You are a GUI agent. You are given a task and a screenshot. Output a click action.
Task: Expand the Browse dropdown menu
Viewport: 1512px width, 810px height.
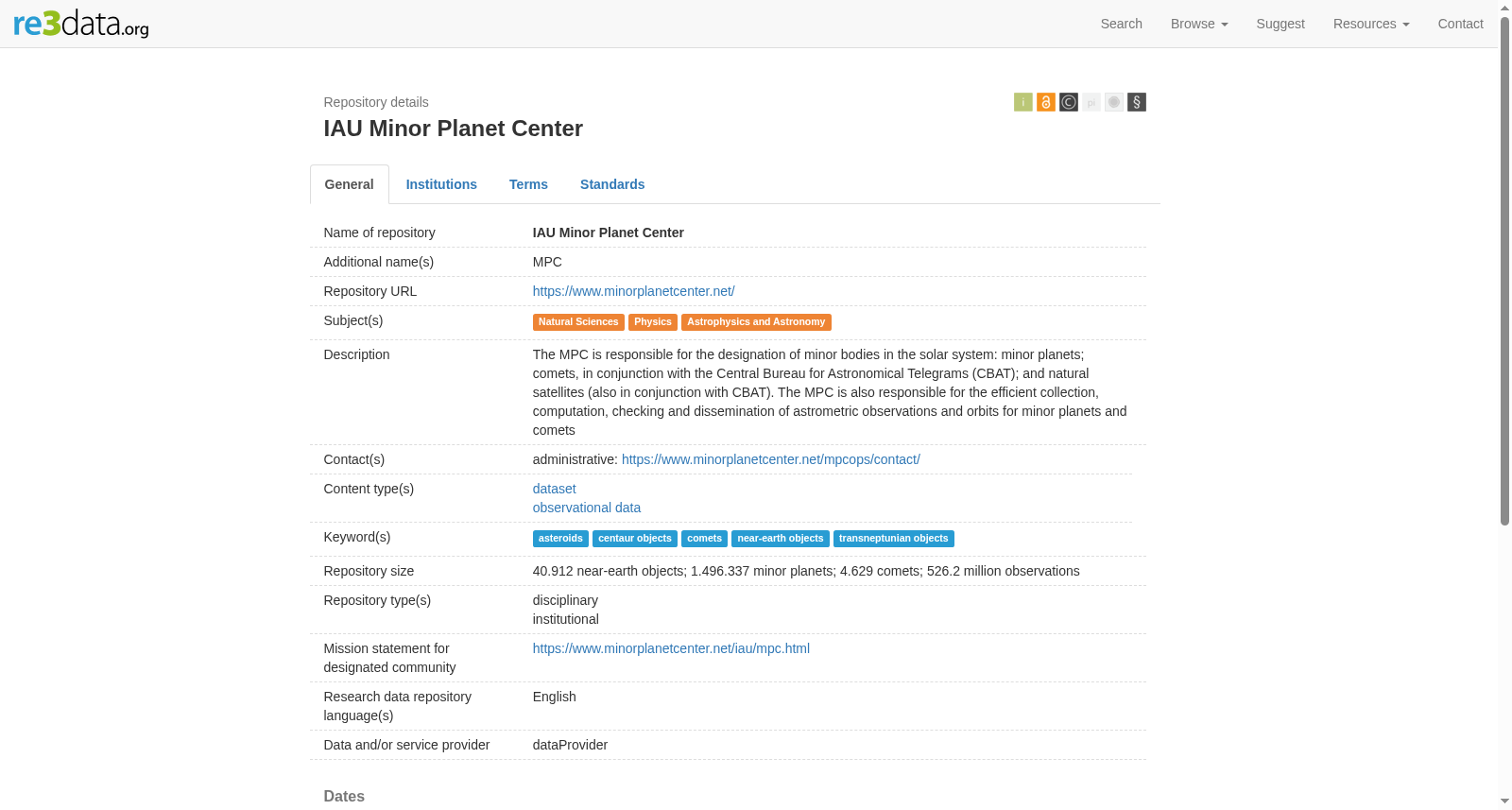[x=1199, y=24]
